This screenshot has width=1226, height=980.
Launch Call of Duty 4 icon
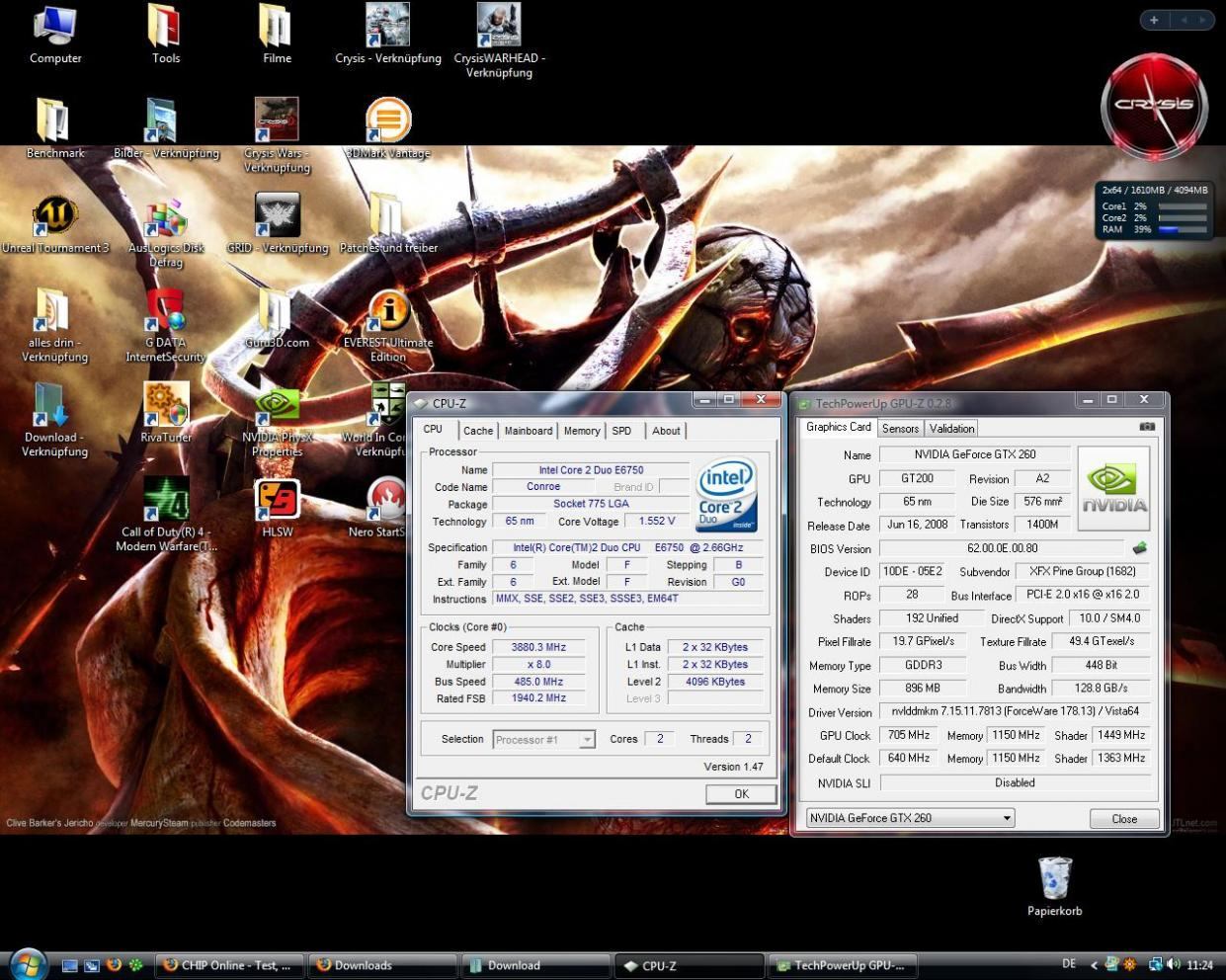pyautogui.click(x=166, y=514)
